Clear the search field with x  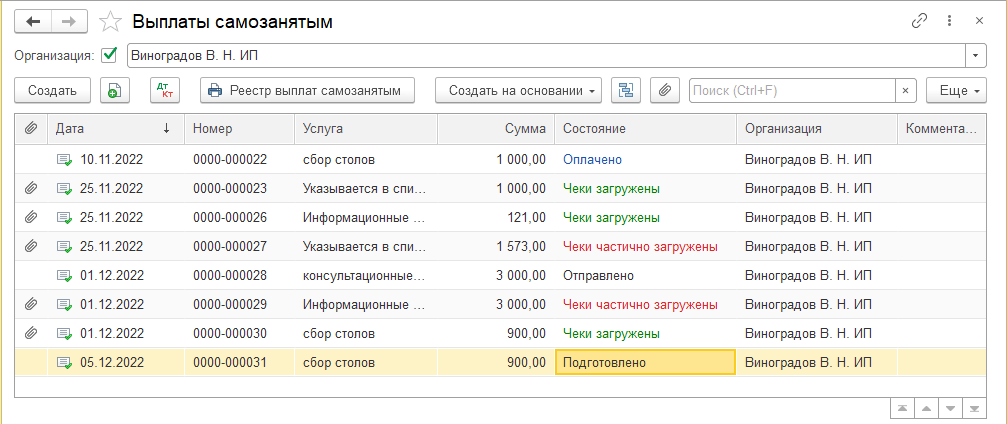[x=904, y=91]
